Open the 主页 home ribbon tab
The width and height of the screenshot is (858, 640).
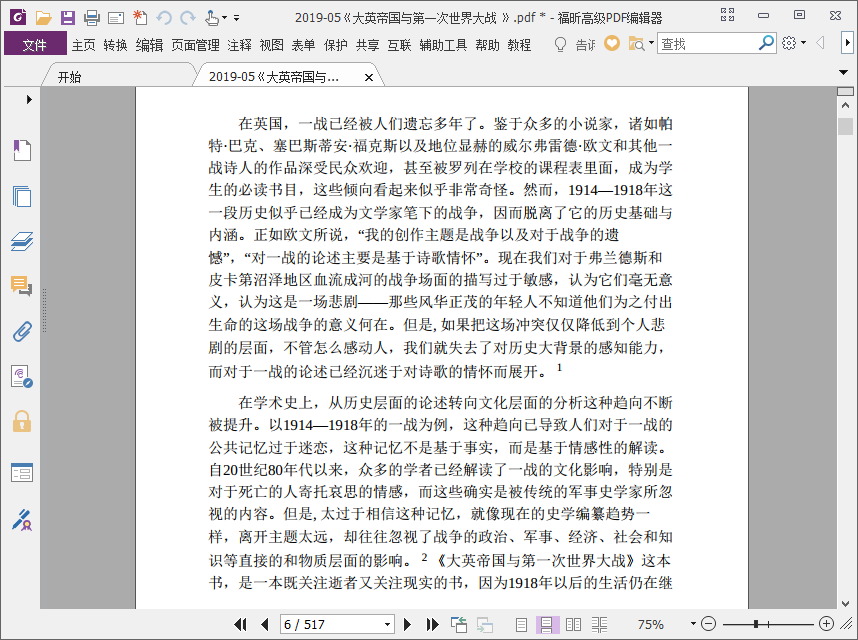point(84,45)
